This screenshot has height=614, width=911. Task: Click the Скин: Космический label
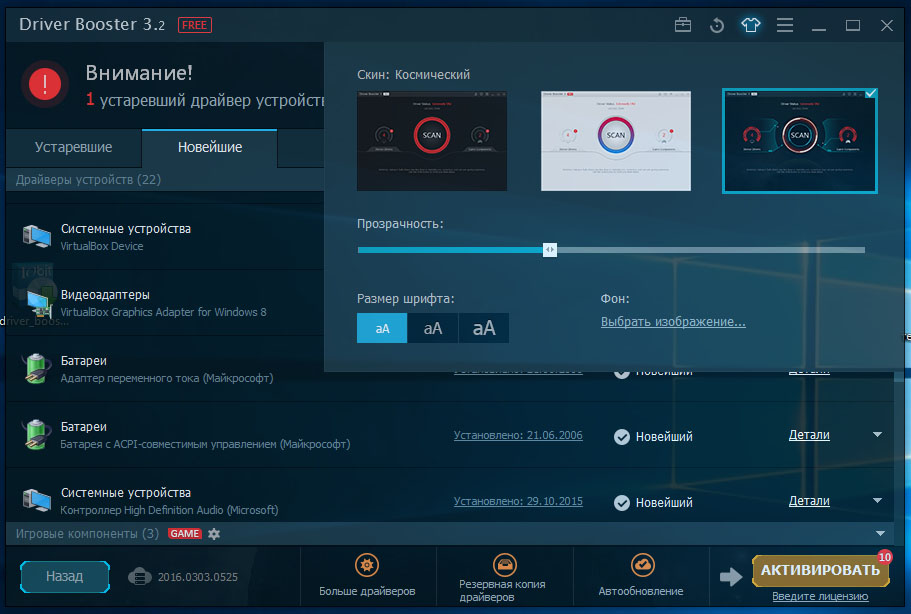point(413,75)
